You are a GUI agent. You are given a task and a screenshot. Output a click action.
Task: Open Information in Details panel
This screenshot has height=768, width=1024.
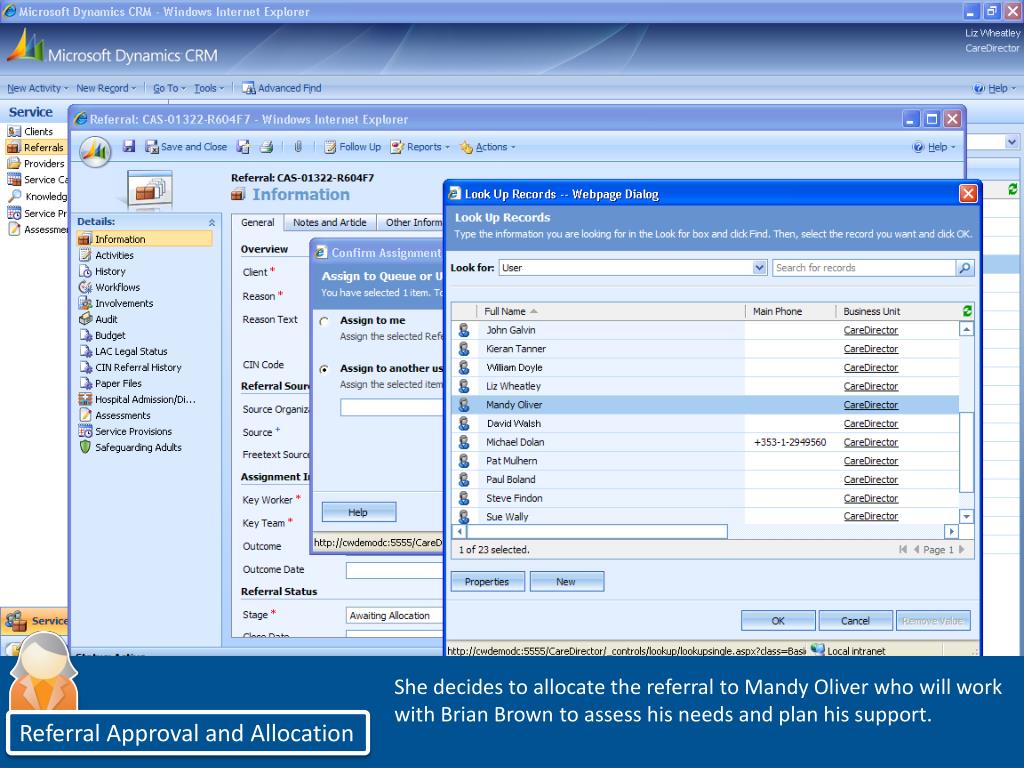[x=145, y=239]
